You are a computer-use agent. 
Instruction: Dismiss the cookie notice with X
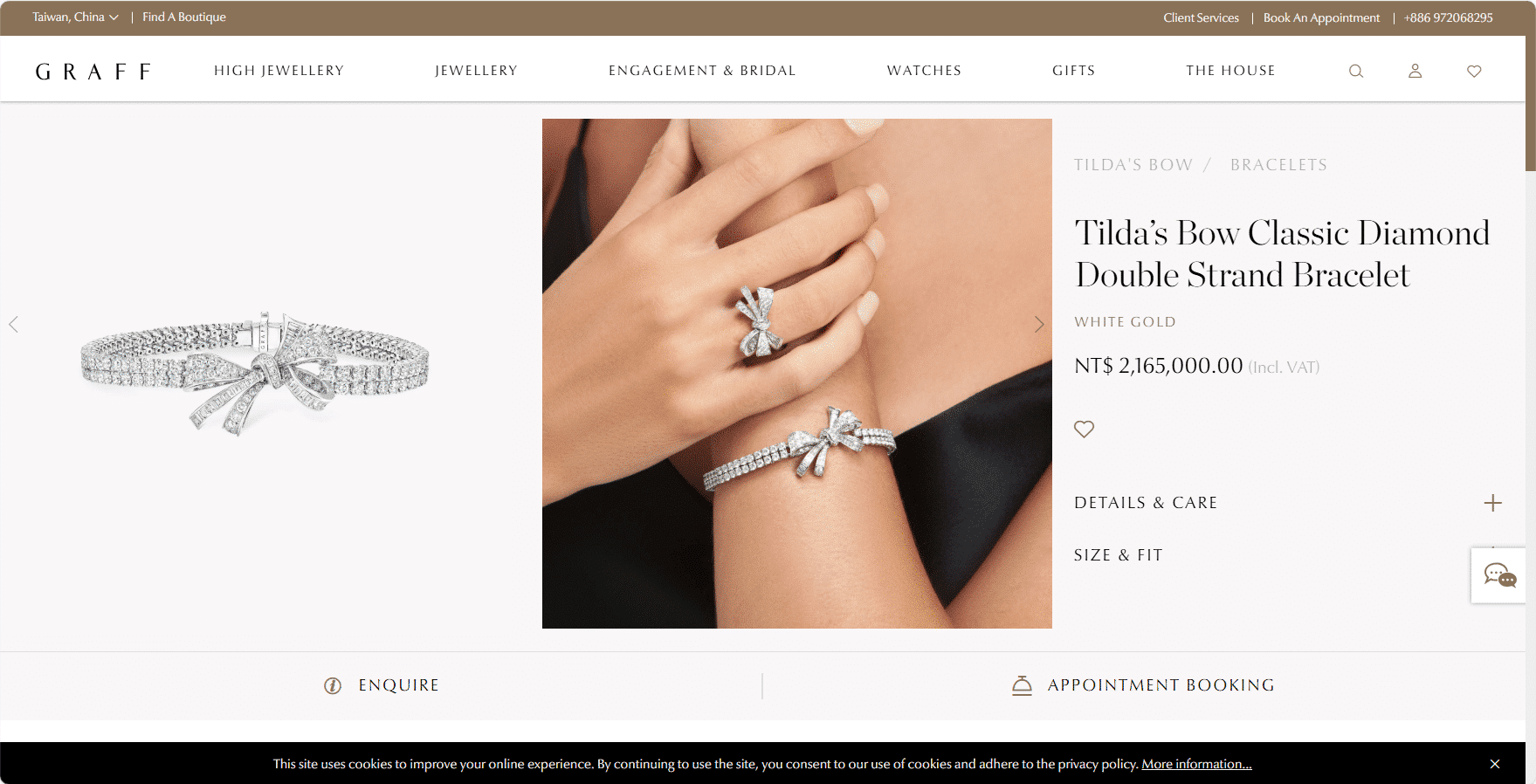[1495, 764]
